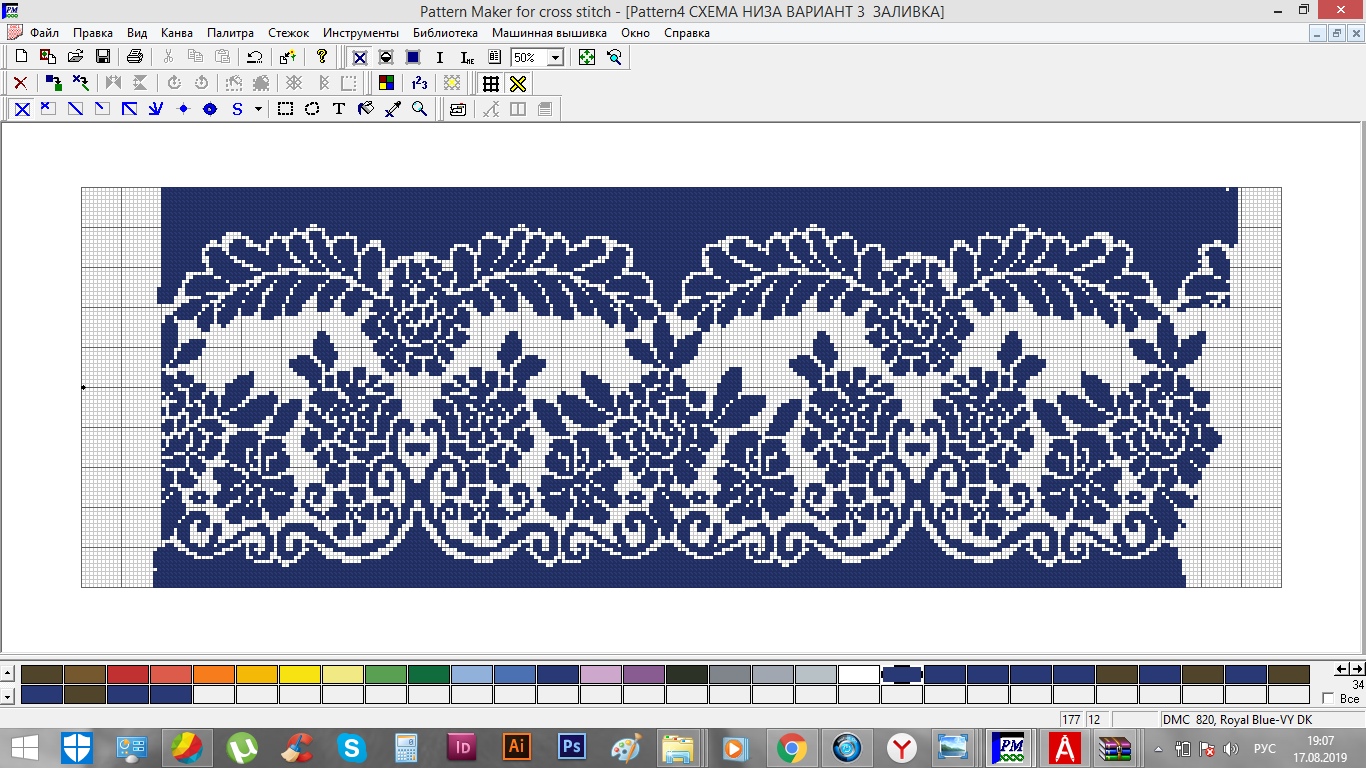This screenshot has width=1366, height=768.
Task: Toggle the grid display button
Action: tap(490, 83)
